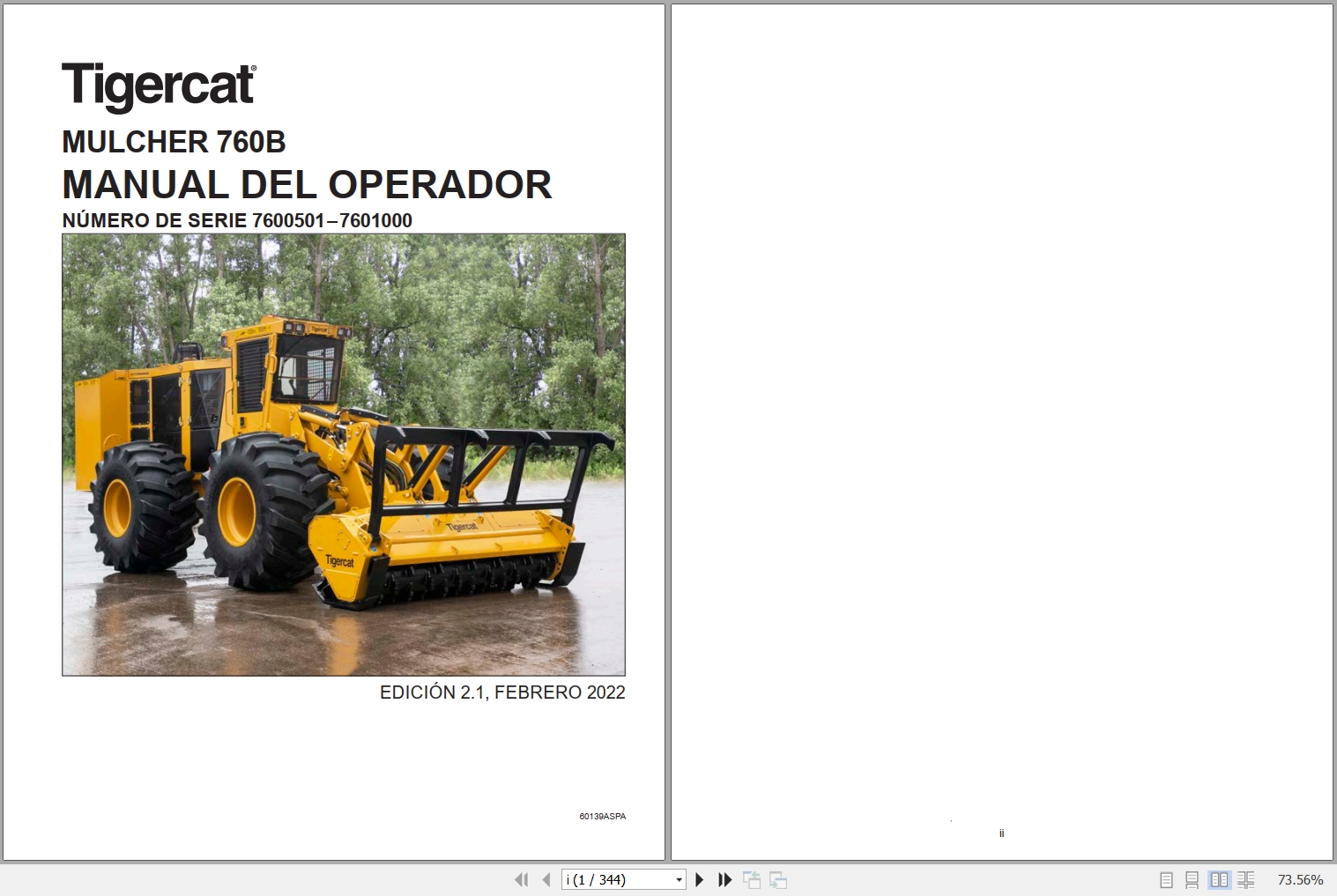Viewport: 1337px width, 896px height.
Task: Open the page number dropdown
Action: pos(679,879)
